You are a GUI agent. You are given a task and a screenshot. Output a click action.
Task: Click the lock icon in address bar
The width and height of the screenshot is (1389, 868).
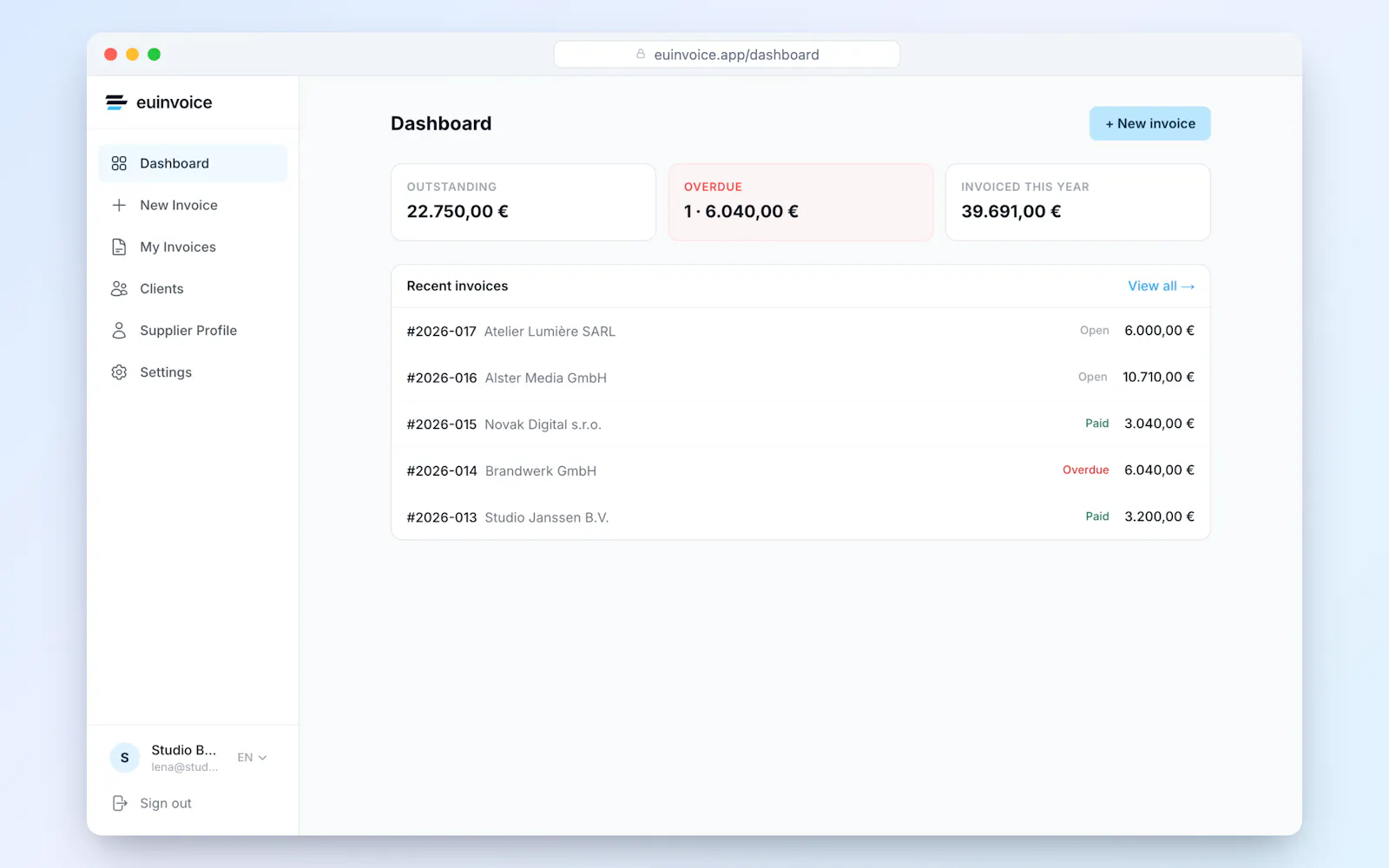coord(641,54)
